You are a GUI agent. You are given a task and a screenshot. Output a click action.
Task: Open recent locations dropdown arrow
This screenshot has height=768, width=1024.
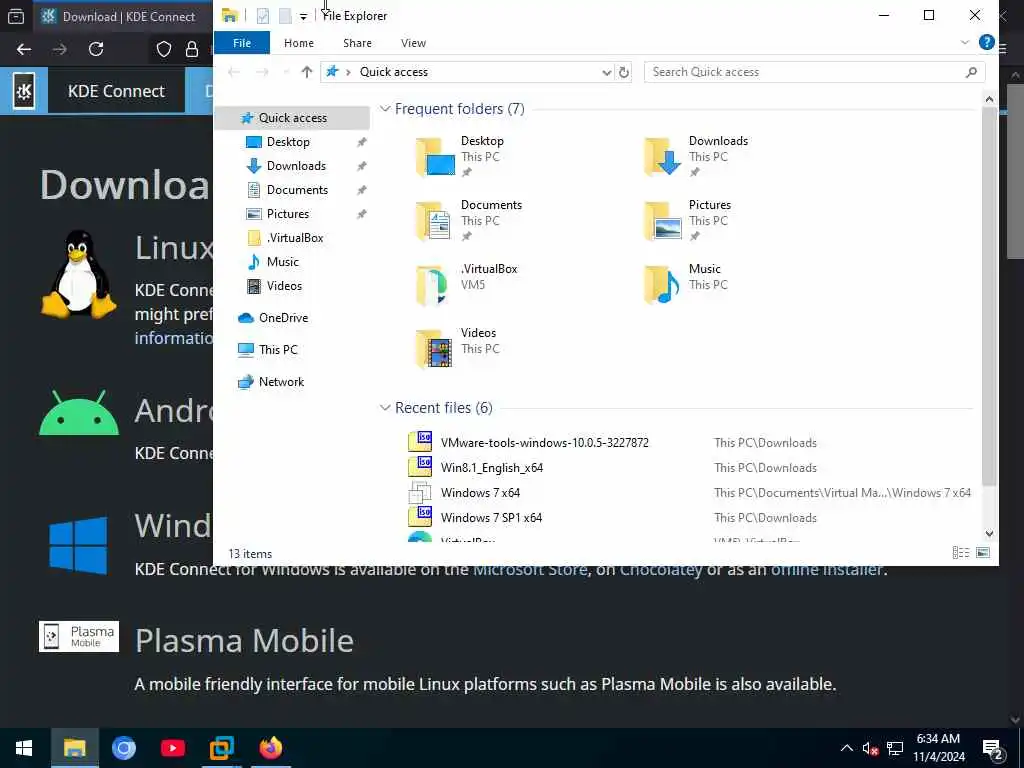[285, 72]
